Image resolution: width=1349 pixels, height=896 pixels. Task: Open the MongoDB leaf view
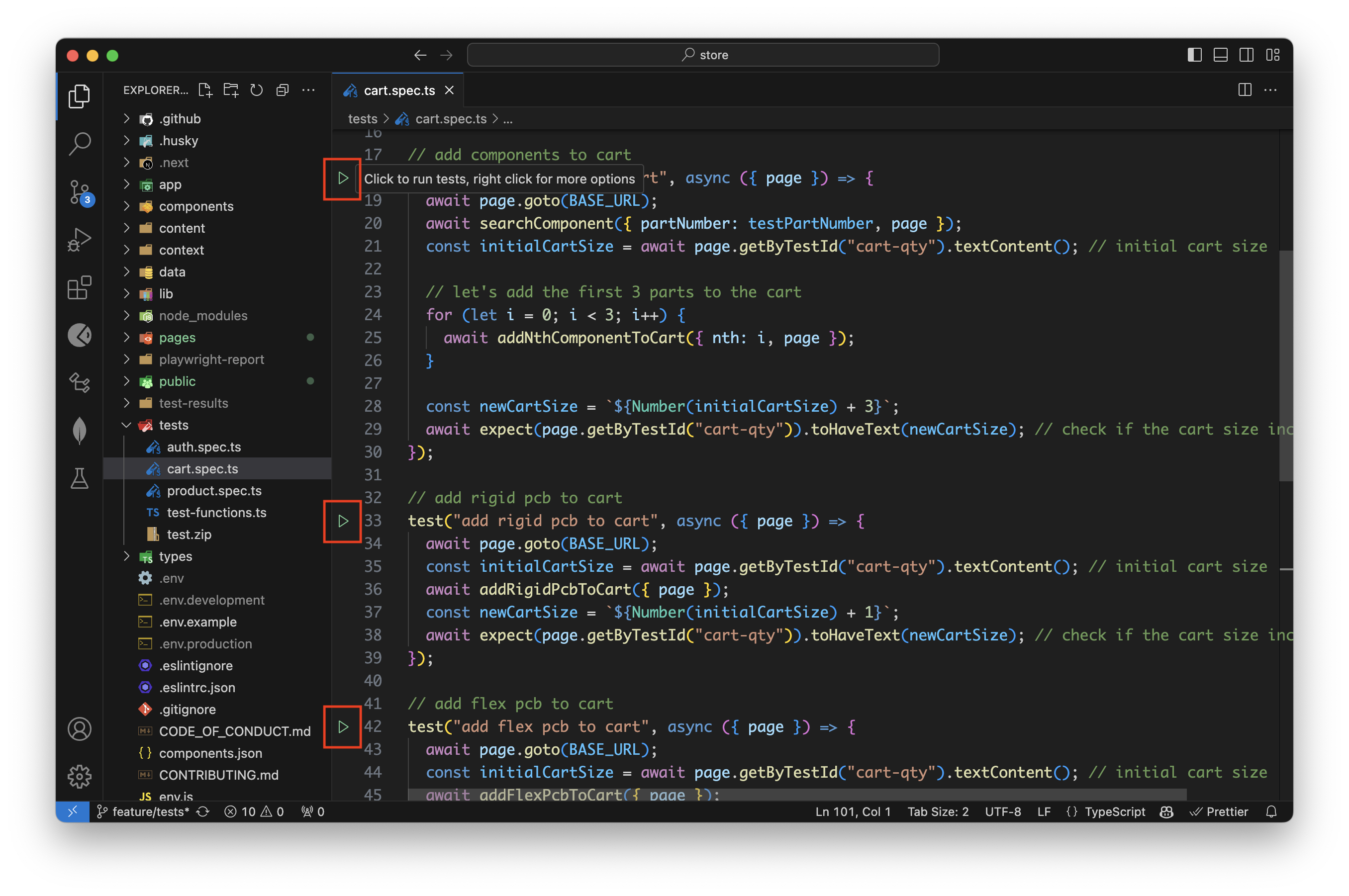tap(80, 430)
